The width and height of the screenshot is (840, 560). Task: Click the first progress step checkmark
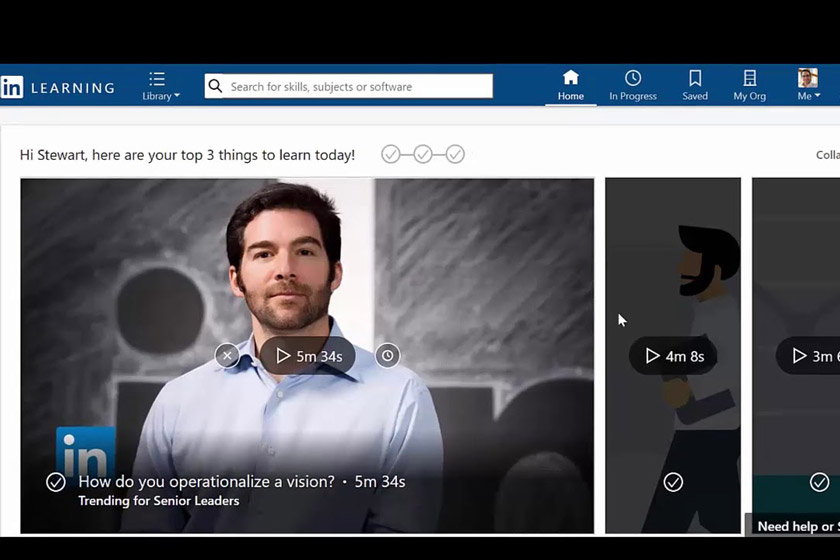391,154
